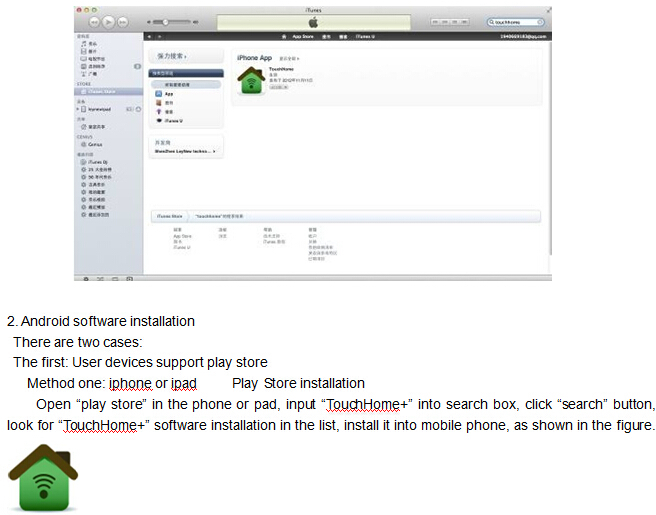
Task: Click the see-all link beside iPhone App
Action: (x=289, y=59)
